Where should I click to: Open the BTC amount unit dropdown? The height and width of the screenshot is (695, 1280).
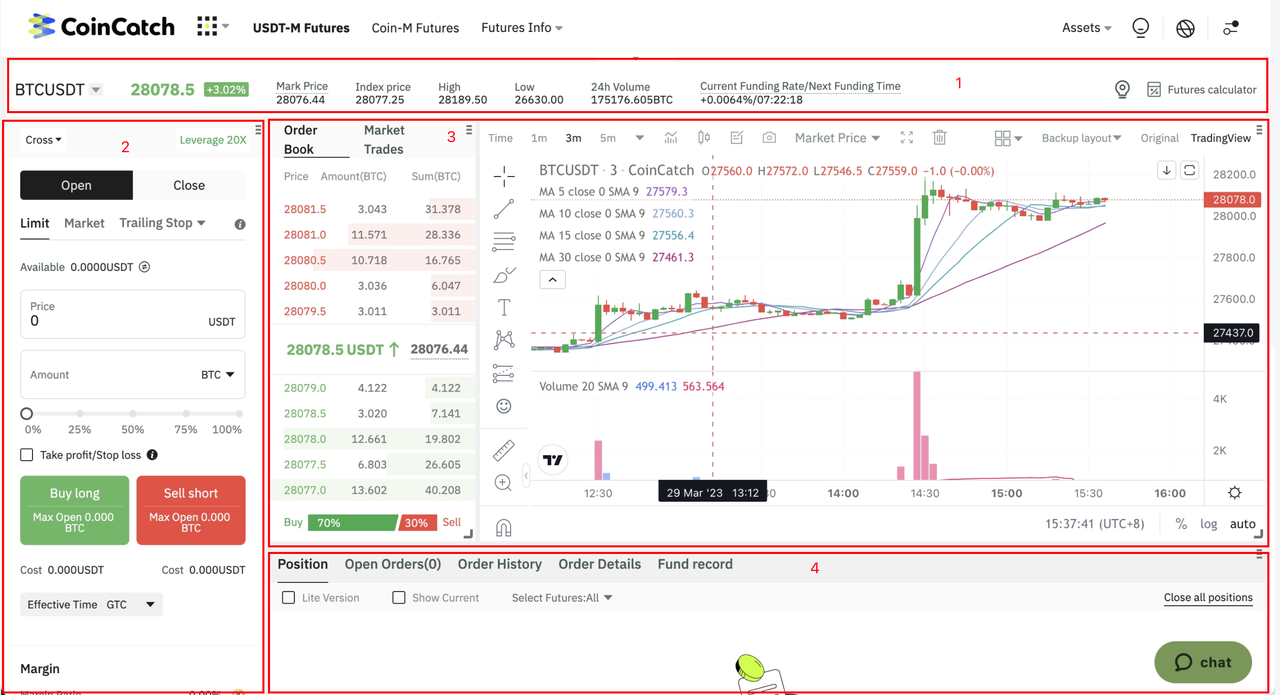[x=218, y=375]
